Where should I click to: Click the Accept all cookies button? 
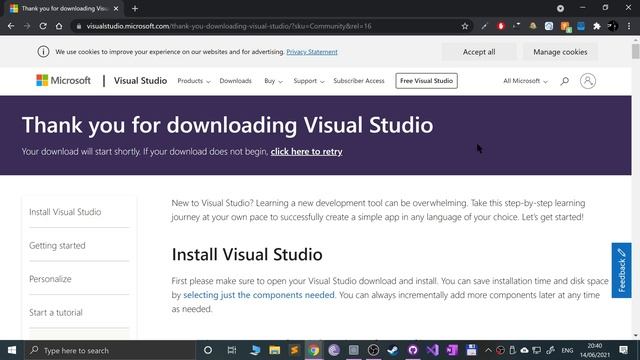[479, 52]
